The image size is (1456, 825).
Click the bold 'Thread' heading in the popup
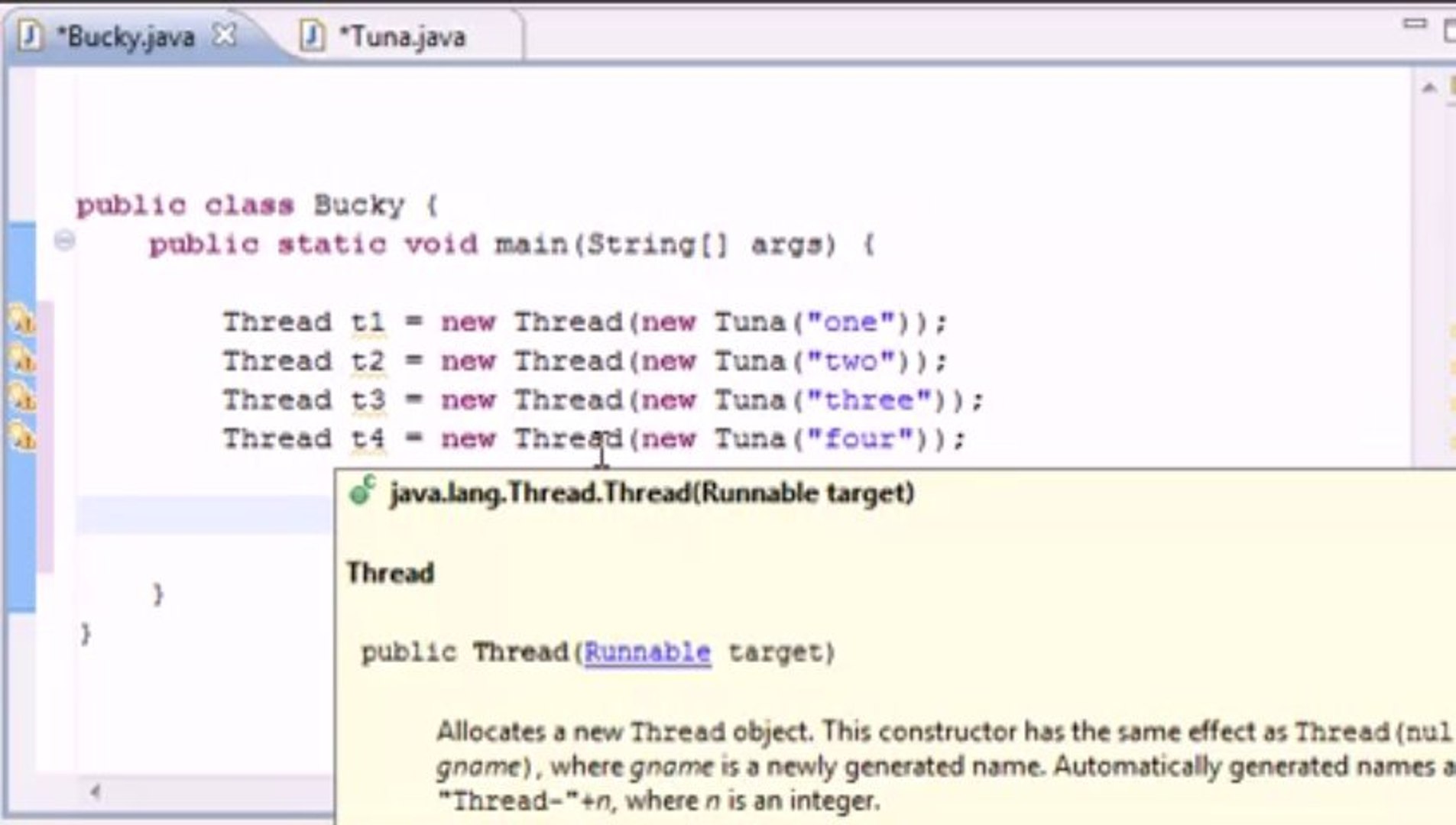(x=391, y=573)
